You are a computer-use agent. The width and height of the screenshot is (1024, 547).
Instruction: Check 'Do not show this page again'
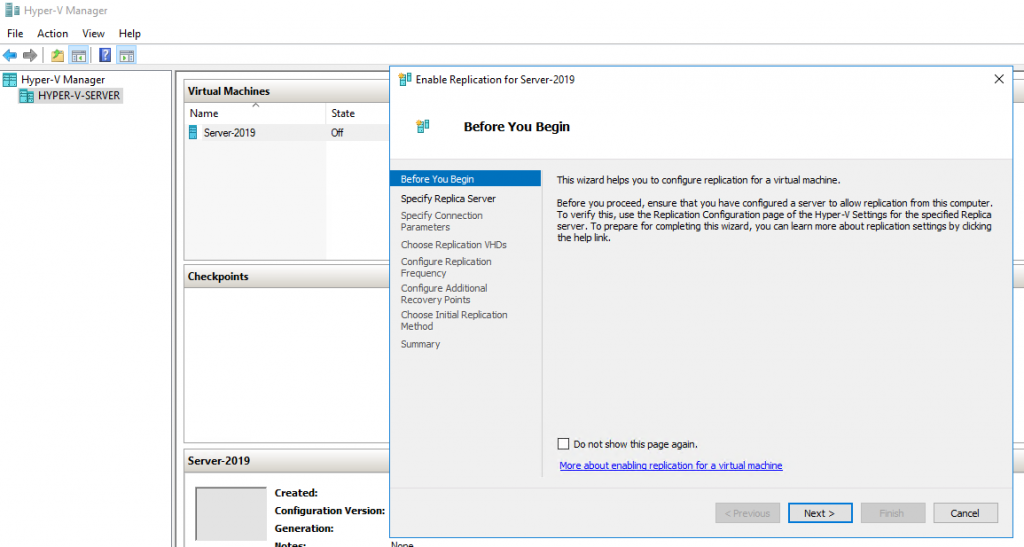pos(563,444)
